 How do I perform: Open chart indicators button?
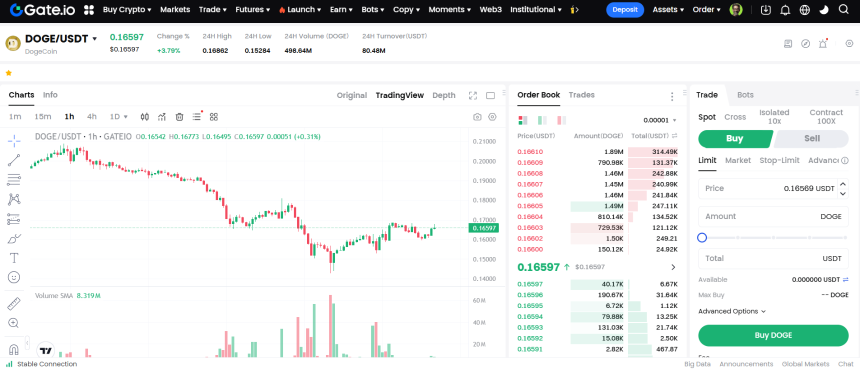pyautogui.click(x=162, y=117)
